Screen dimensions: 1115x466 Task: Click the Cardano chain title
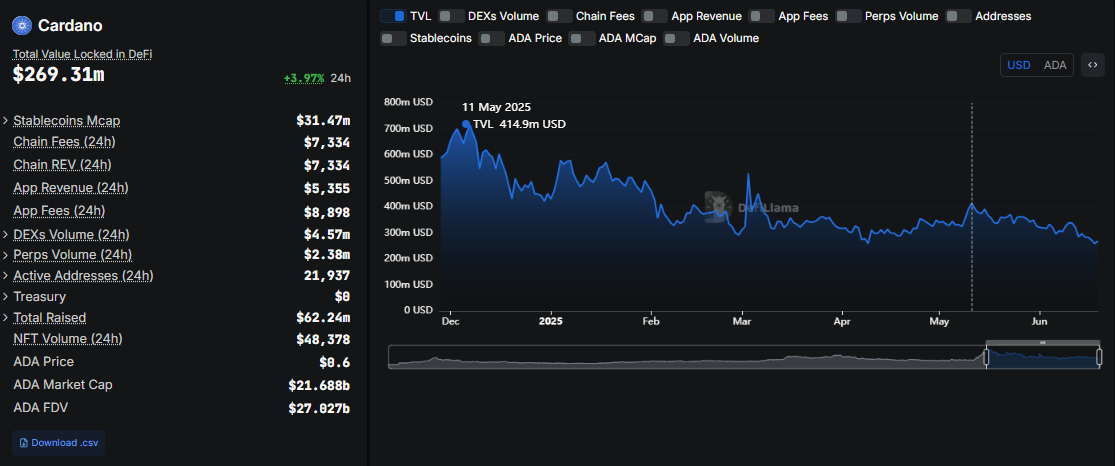click(x=70, y=26)
